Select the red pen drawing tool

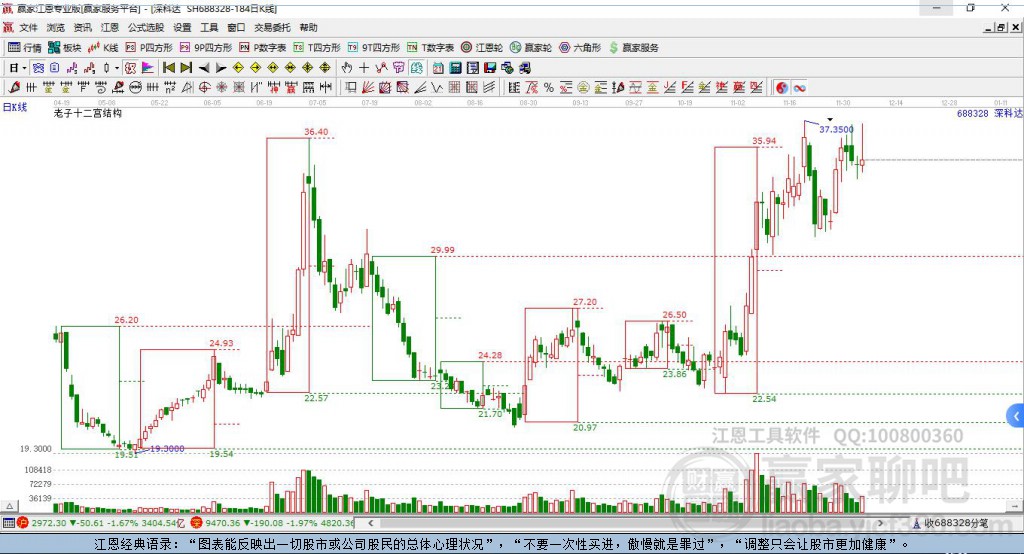click(14, 88)
